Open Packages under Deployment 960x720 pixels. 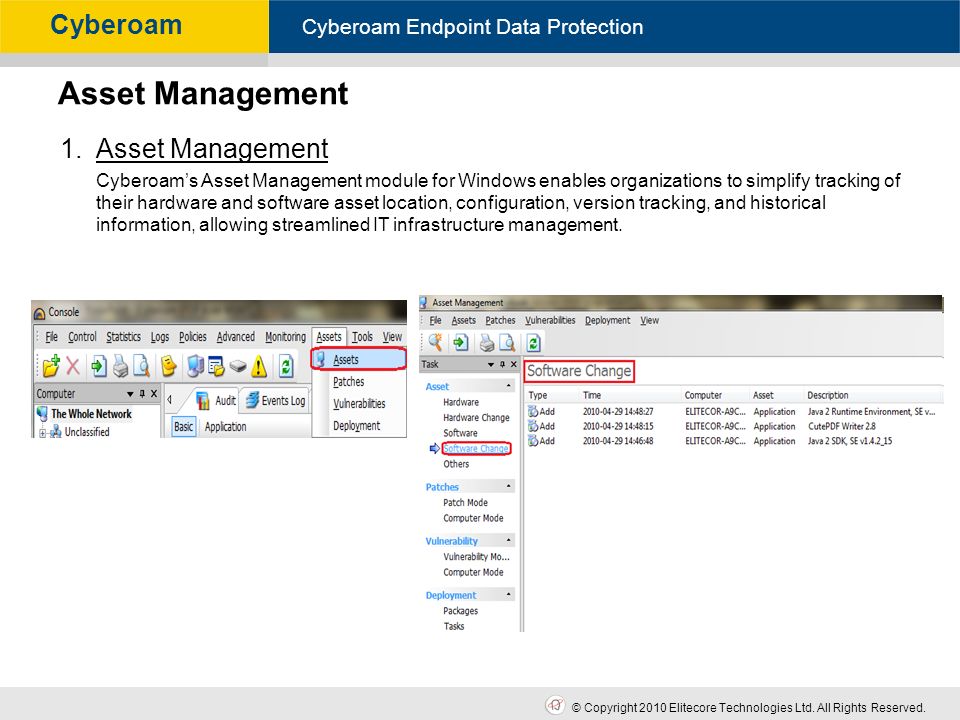point(460,611)
